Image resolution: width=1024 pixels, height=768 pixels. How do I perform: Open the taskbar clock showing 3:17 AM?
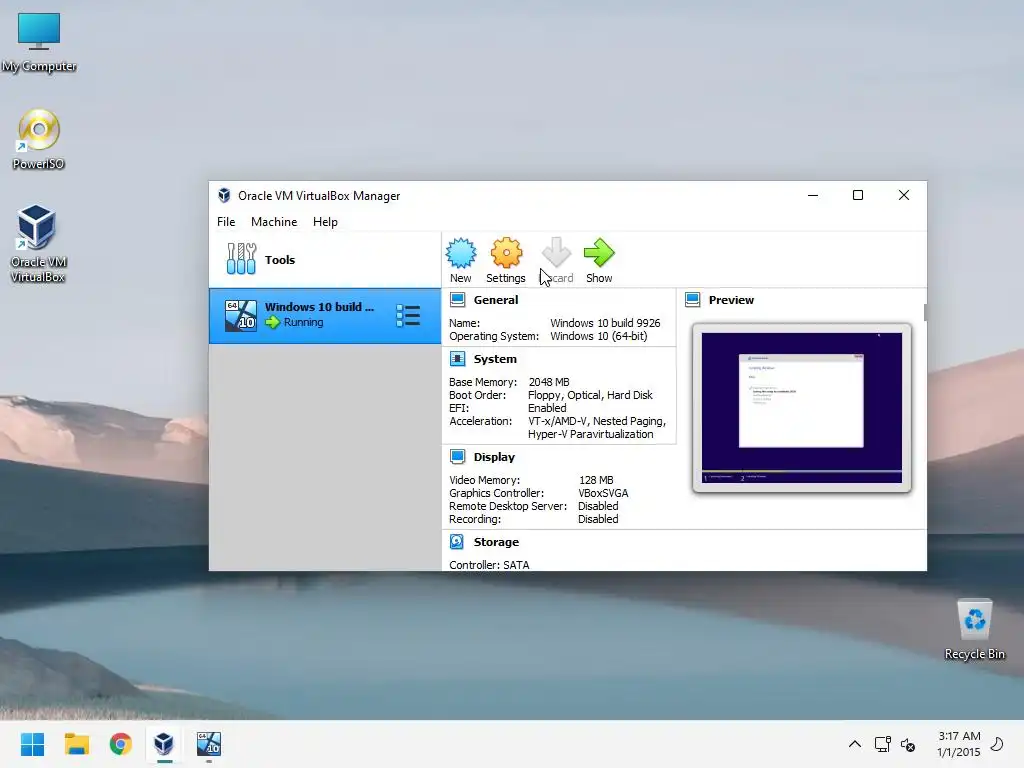[x=959, y=744]
